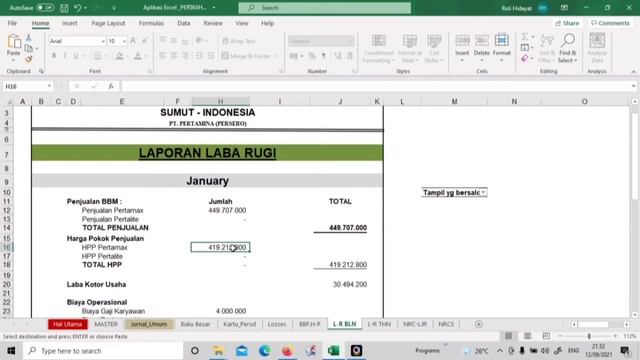Viewport: 640px width, 360px height.
Task: Open the File menu
Action: (x=12, y=23)
